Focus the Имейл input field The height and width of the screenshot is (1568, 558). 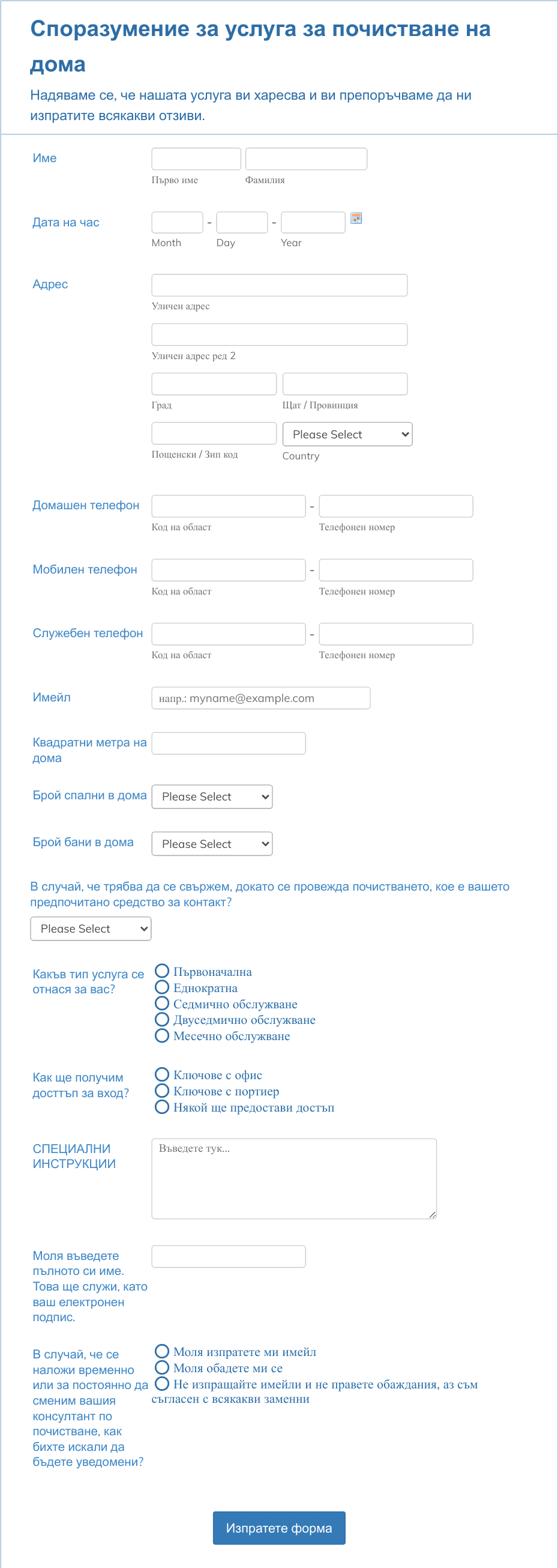261,698
